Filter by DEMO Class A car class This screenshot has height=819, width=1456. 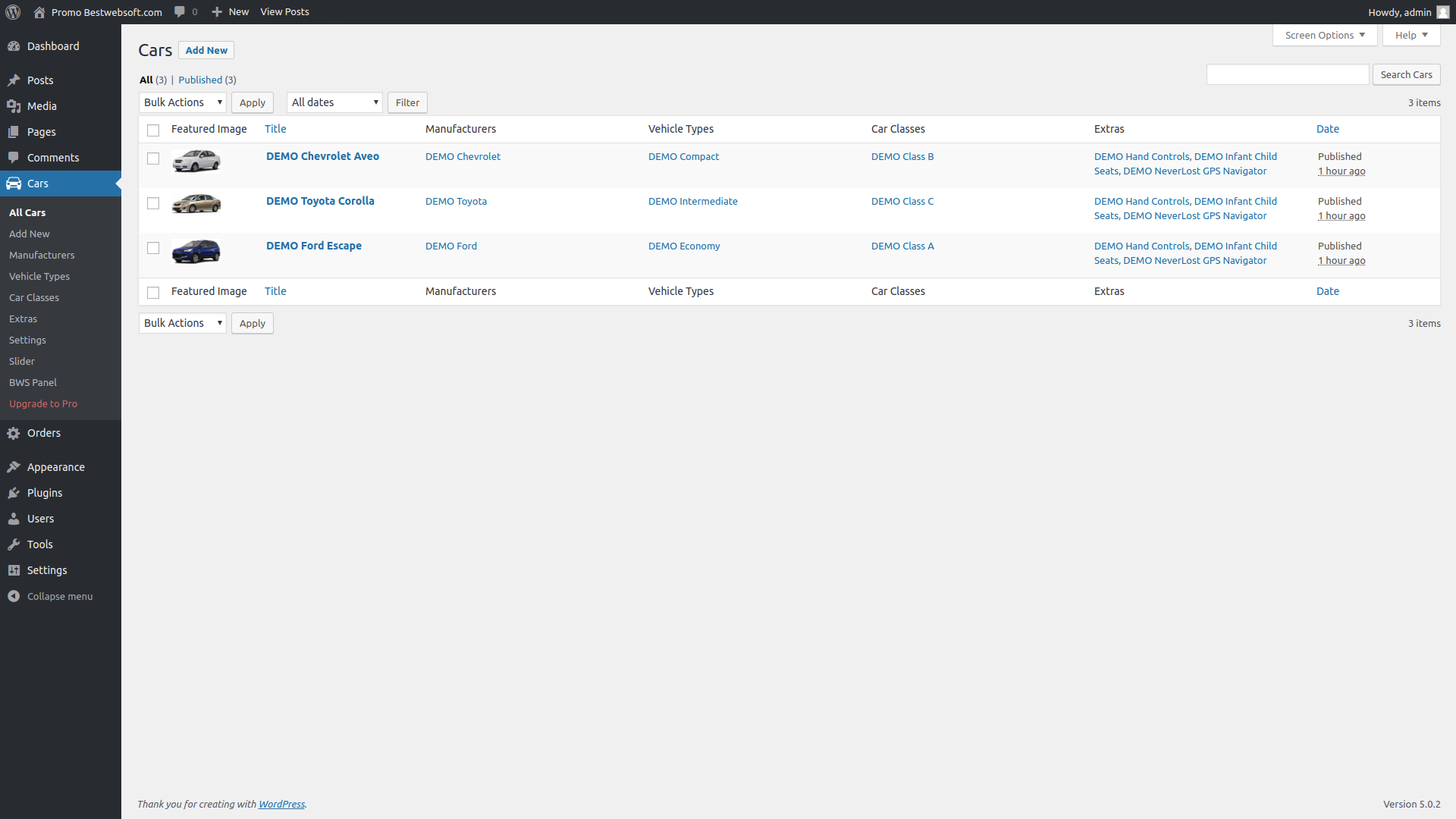pos(902,246)
